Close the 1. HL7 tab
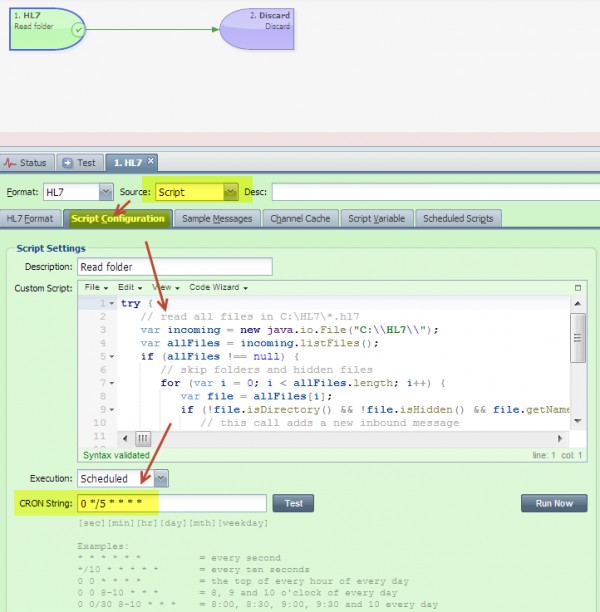Viewport: 600px width, 612px height. pyautogui.click(x=150, y=160)
